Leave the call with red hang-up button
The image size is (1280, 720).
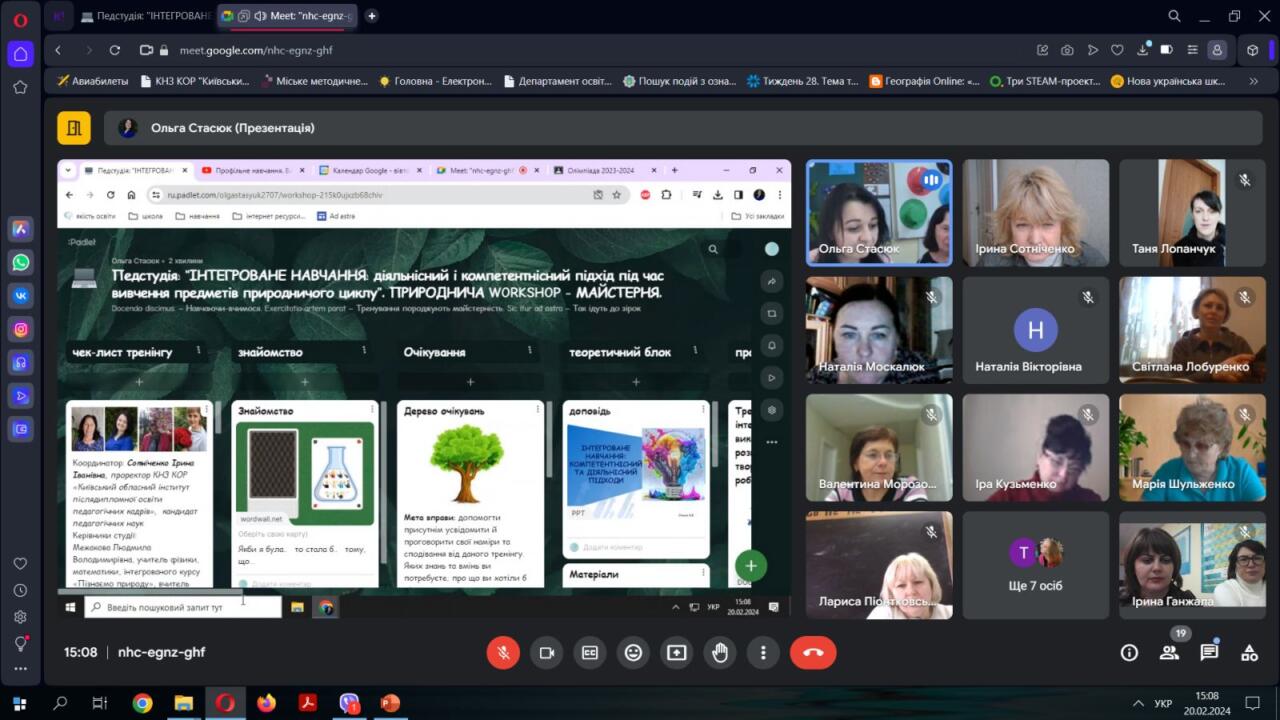coord(813,653)
